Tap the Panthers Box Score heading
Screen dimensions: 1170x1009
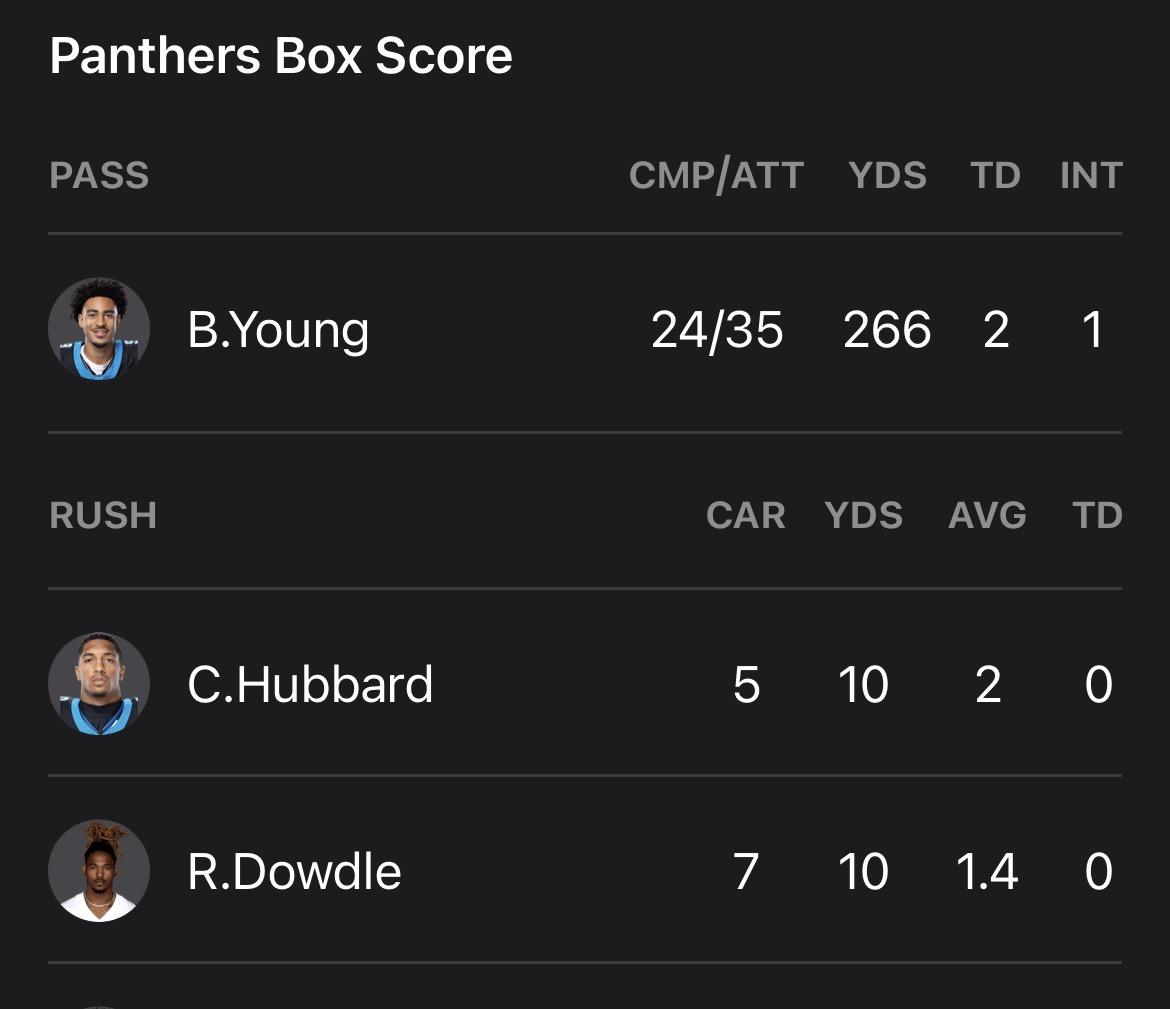pos(281,56)
